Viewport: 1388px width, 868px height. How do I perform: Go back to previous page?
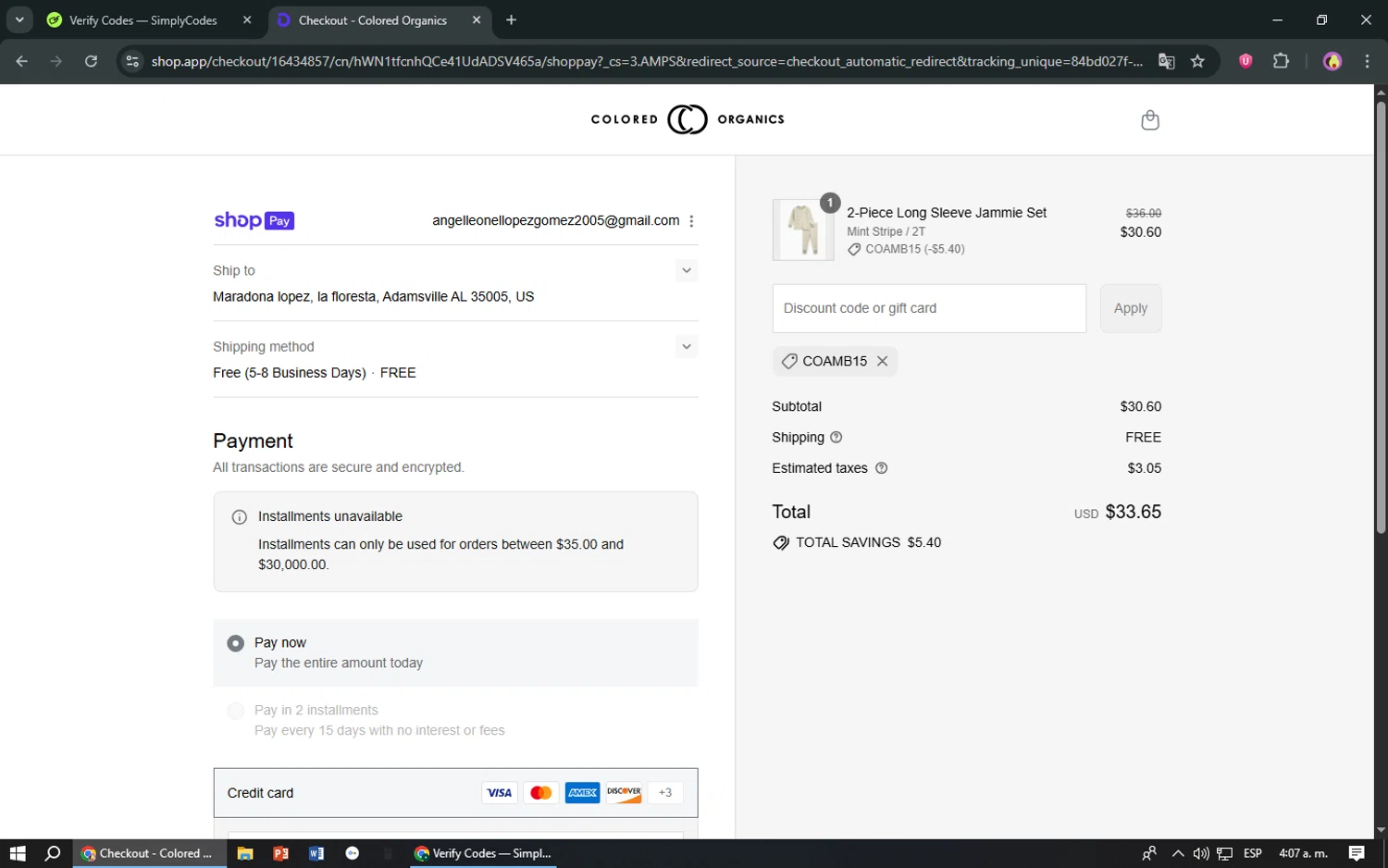click(22, 61)
